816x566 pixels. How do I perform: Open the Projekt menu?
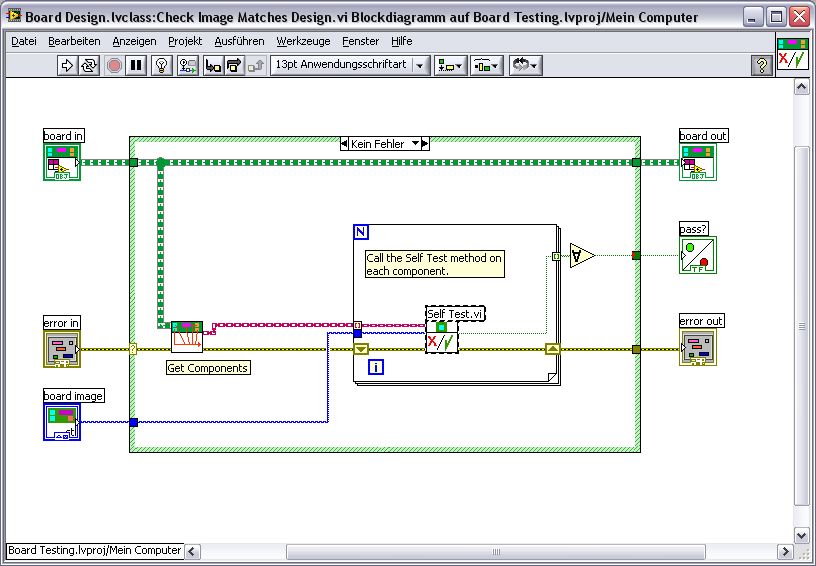click(x=185, y=41)
